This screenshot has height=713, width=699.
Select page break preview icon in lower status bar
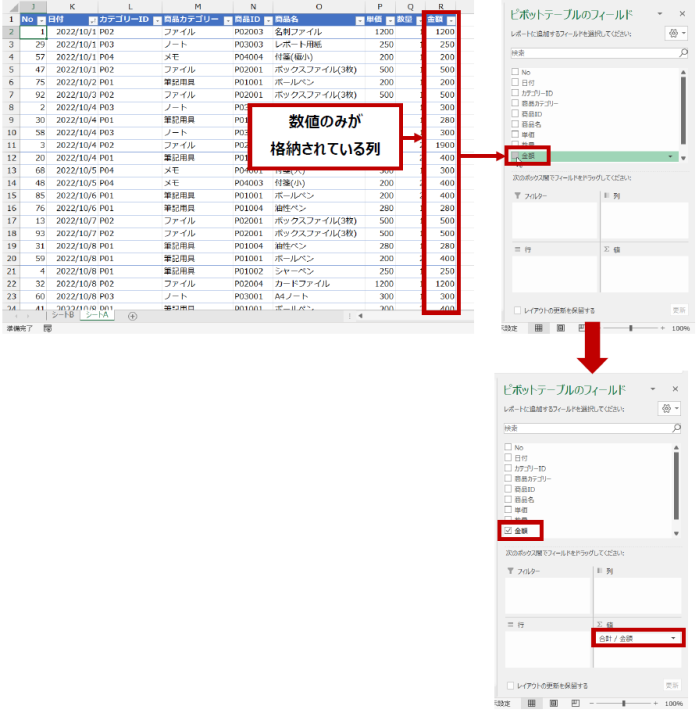[x=574, y=703]
